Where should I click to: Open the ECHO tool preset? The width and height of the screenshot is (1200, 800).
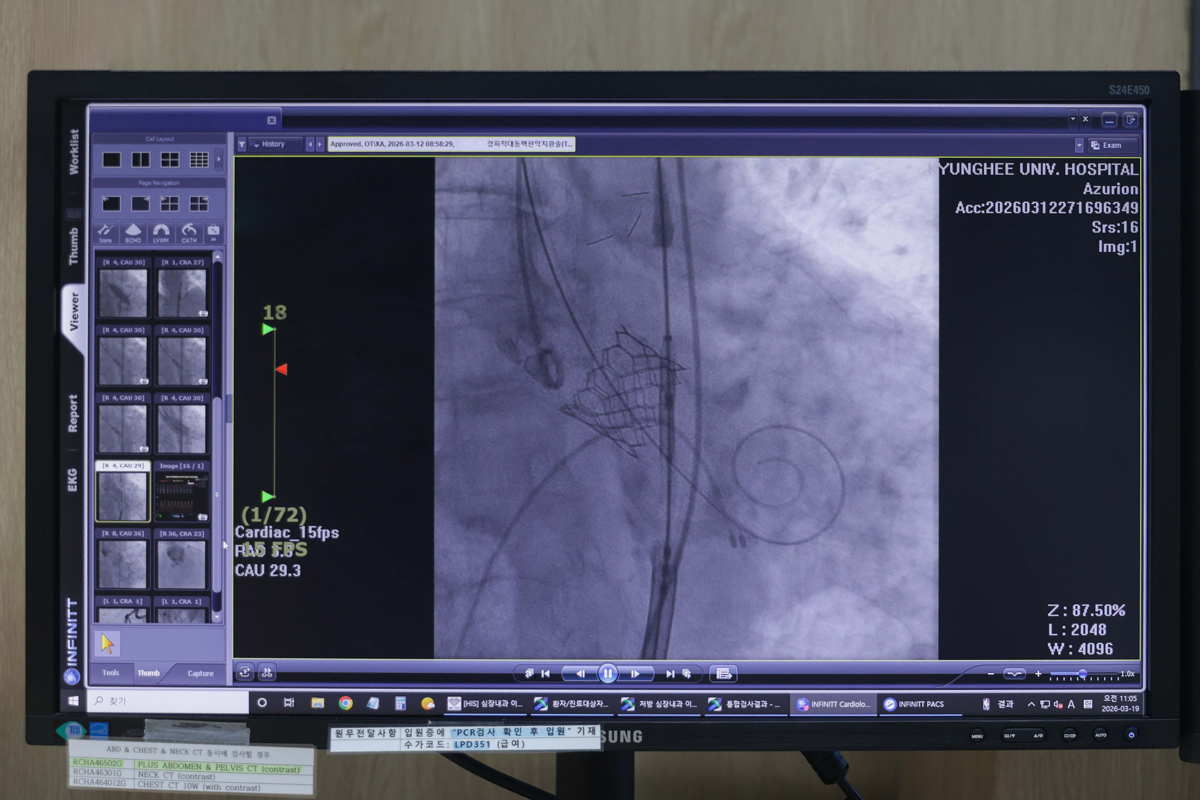coord(133,232)
